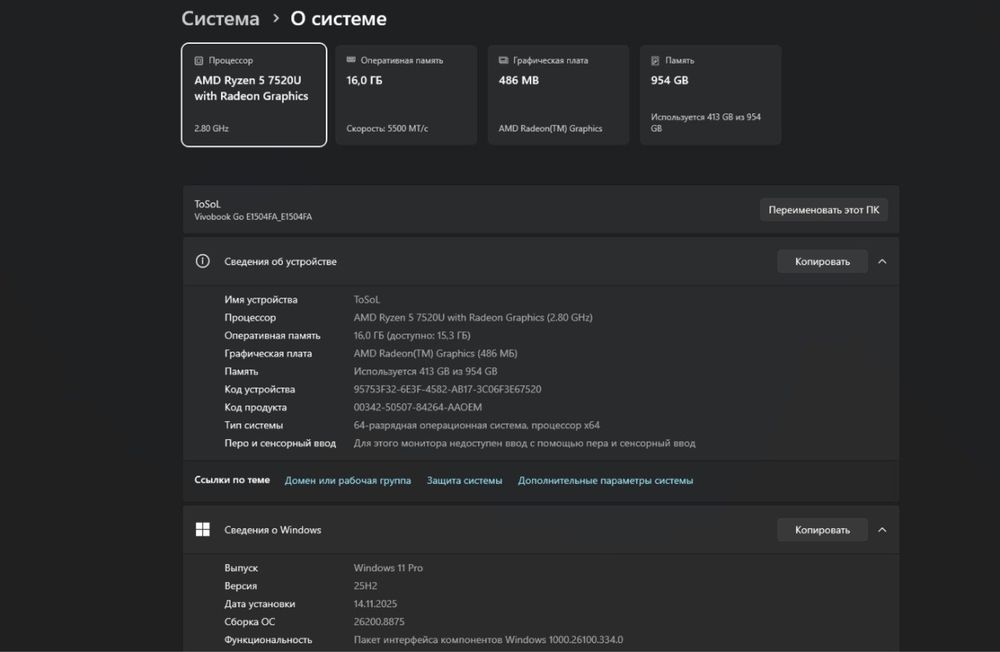Click the graphics card icon
This screenshot has height=652, width=1000.
click(503, 60)
